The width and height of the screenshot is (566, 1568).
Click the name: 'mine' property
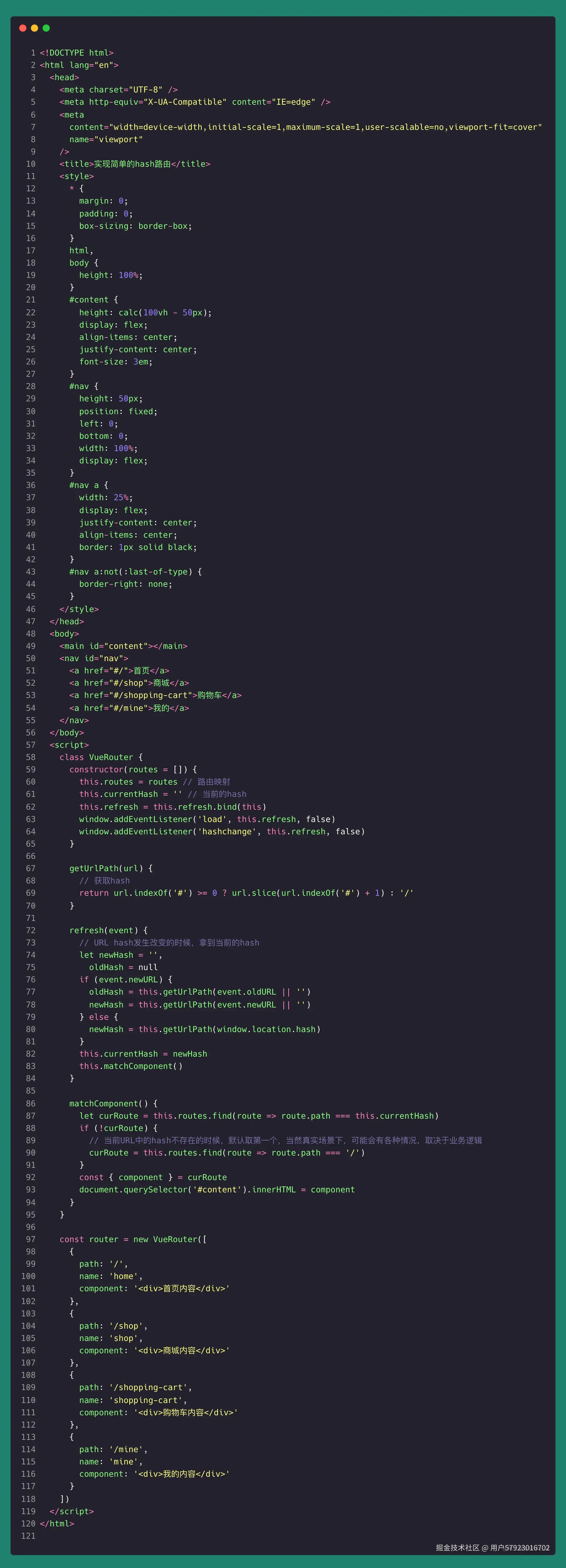click(111, 1462)
